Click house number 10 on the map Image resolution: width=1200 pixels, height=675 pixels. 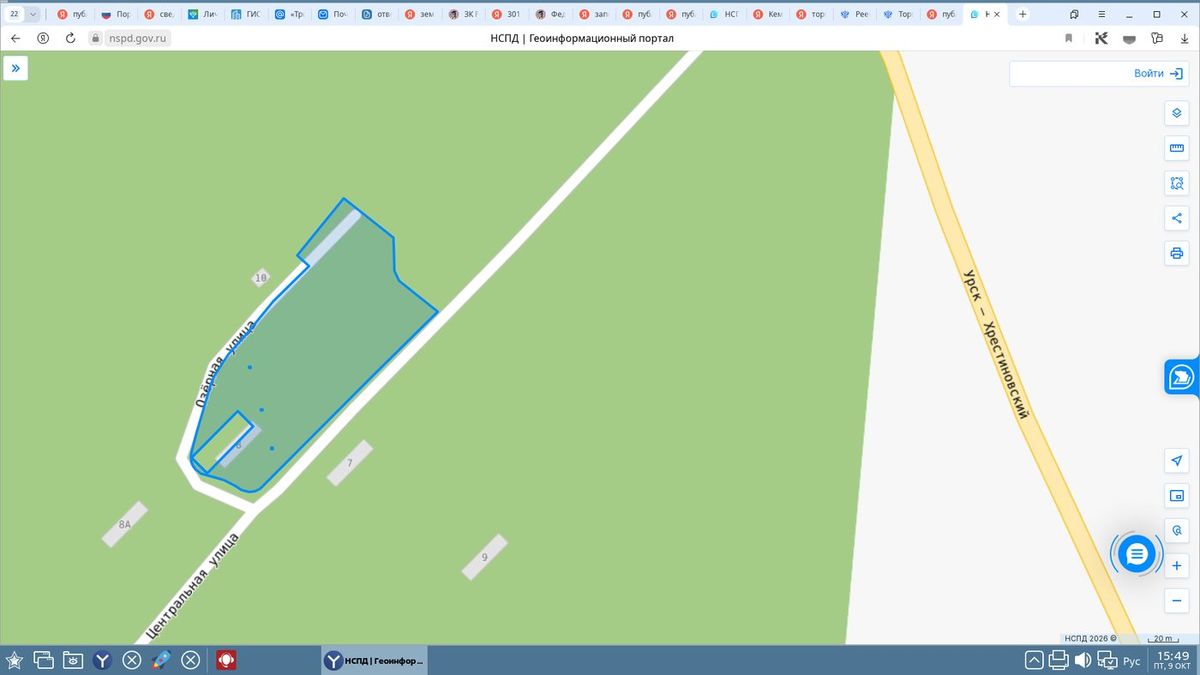click(261, 278)
